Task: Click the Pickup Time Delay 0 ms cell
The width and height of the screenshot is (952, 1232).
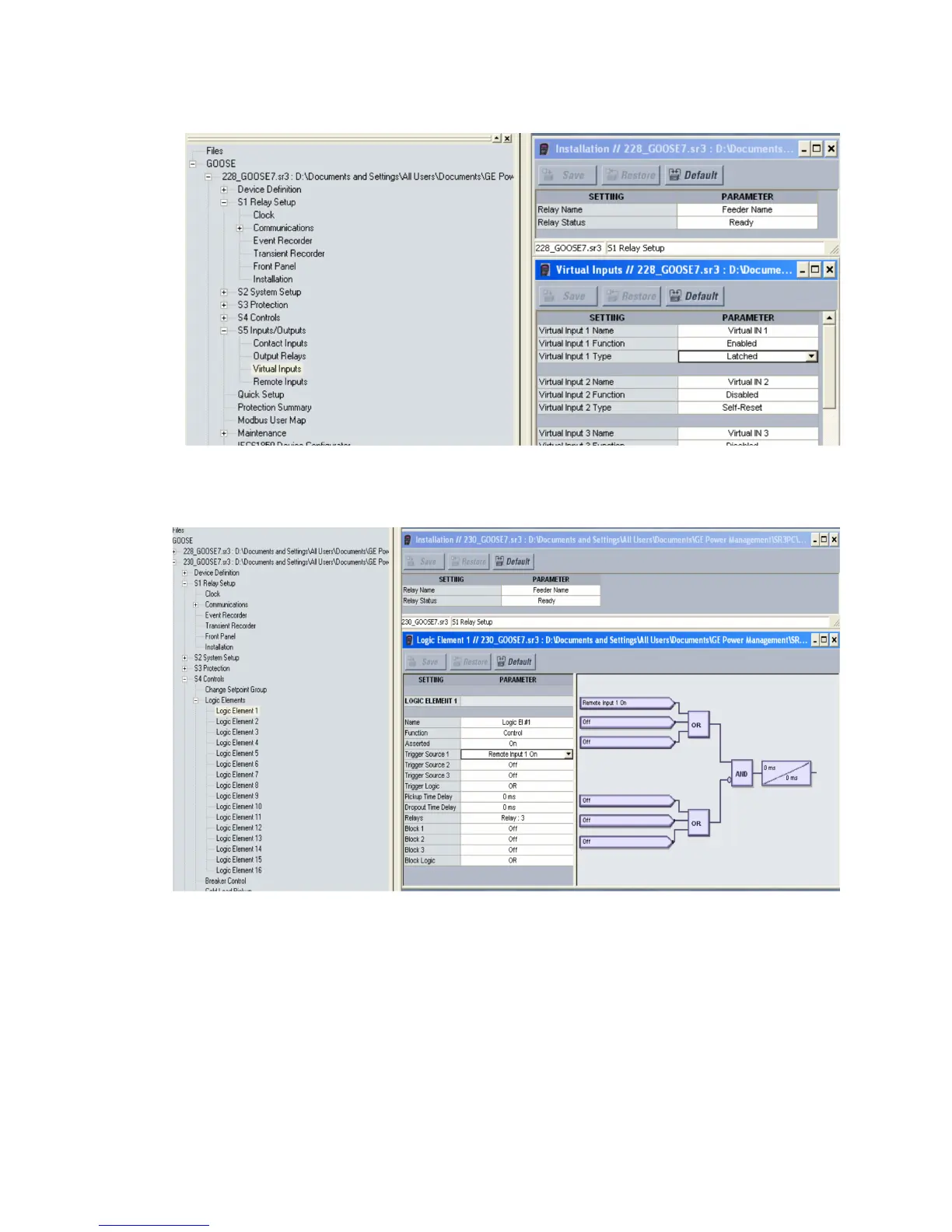Action: (x=516, y=797)
